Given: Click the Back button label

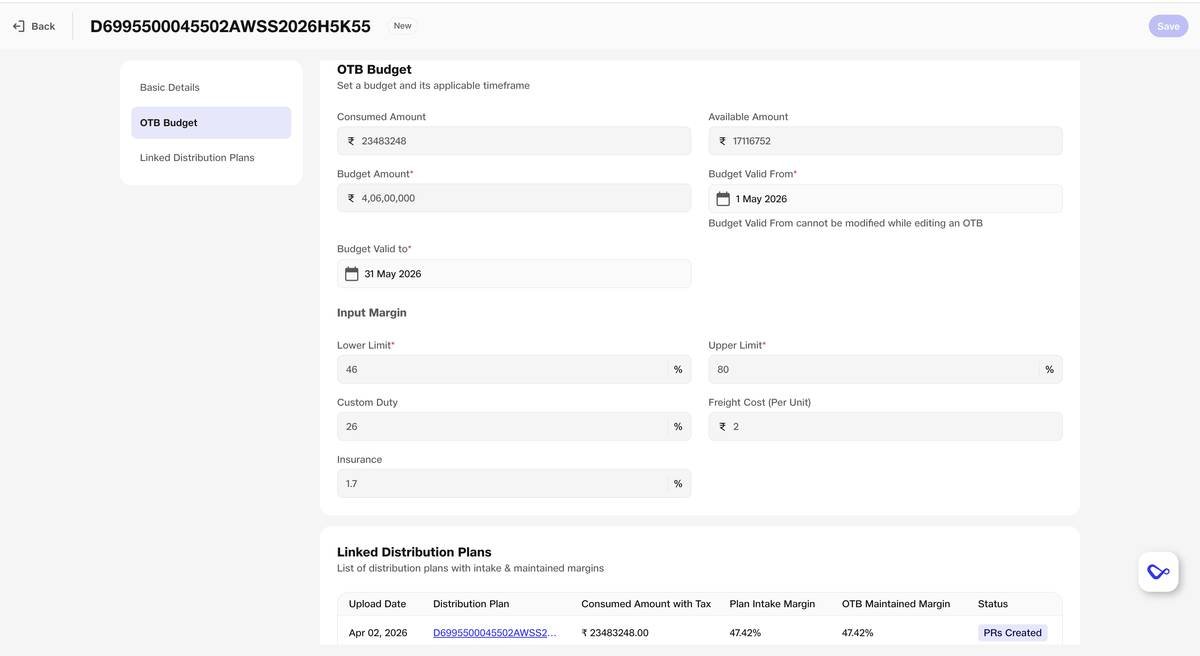Looking at the screenshot, I should (x=43, y=26).
